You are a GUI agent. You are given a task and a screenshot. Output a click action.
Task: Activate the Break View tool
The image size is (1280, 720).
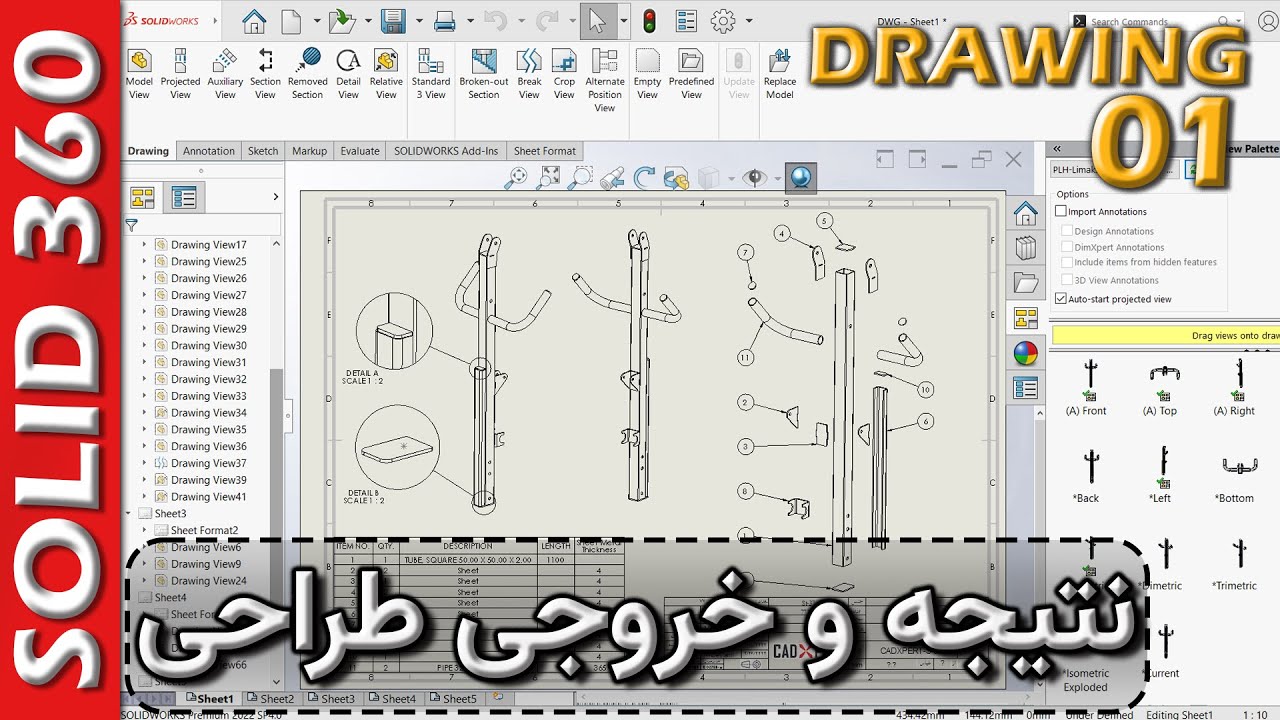529,75
